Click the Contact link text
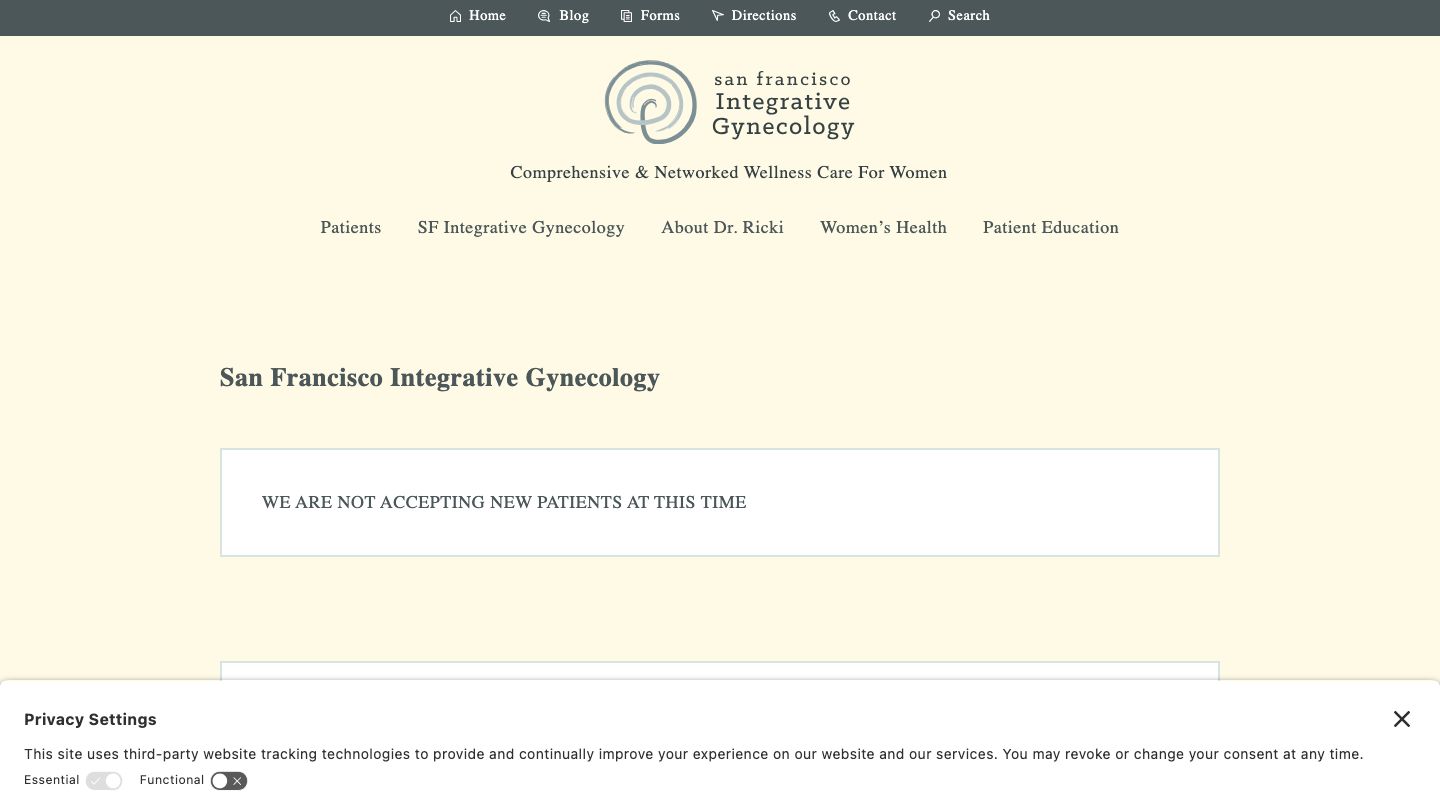 [872, 16]
